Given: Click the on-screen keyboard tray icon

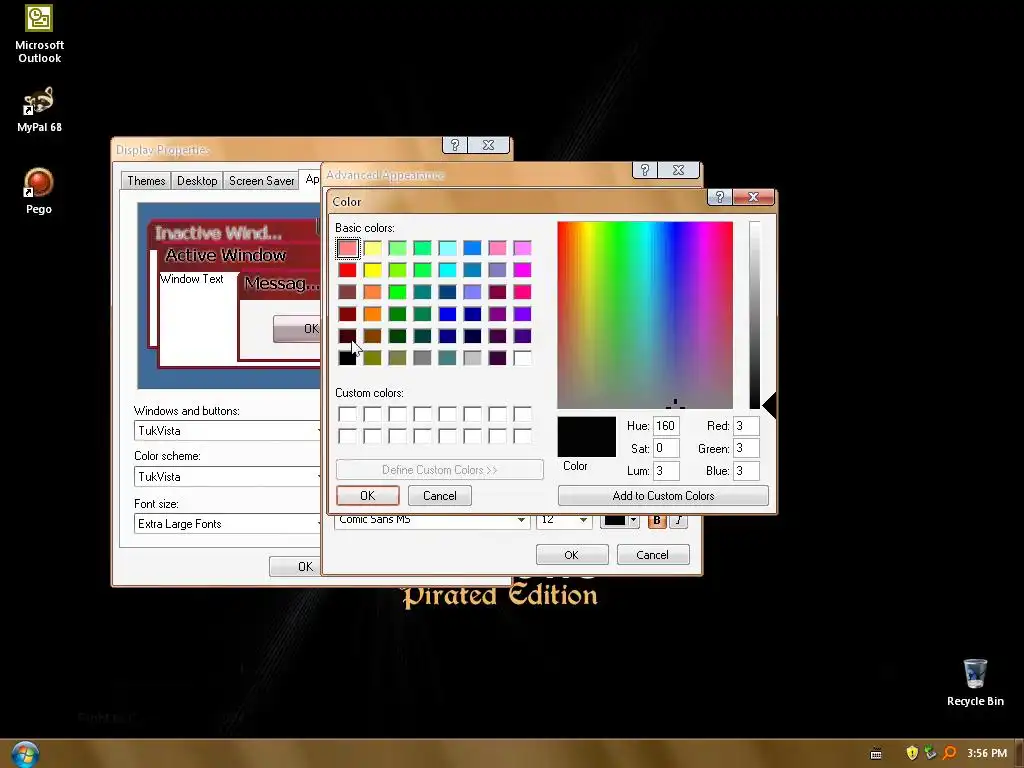Looking at the screenshot, I should tap(876, 754).
